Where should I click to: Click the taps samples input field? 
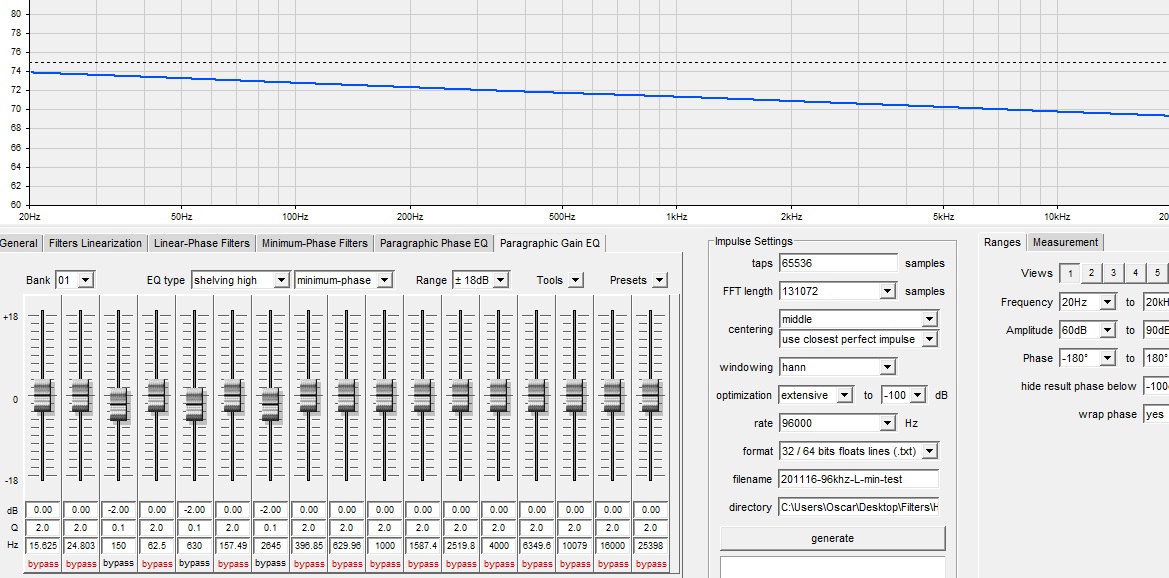pyautogui.click(x=838, y=263)
